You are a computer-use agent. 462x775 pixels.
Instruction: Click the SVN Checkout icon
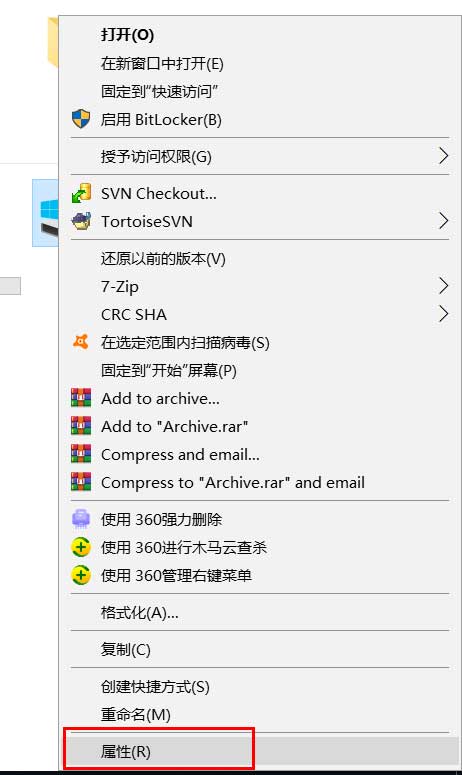(x=81, y=193)
